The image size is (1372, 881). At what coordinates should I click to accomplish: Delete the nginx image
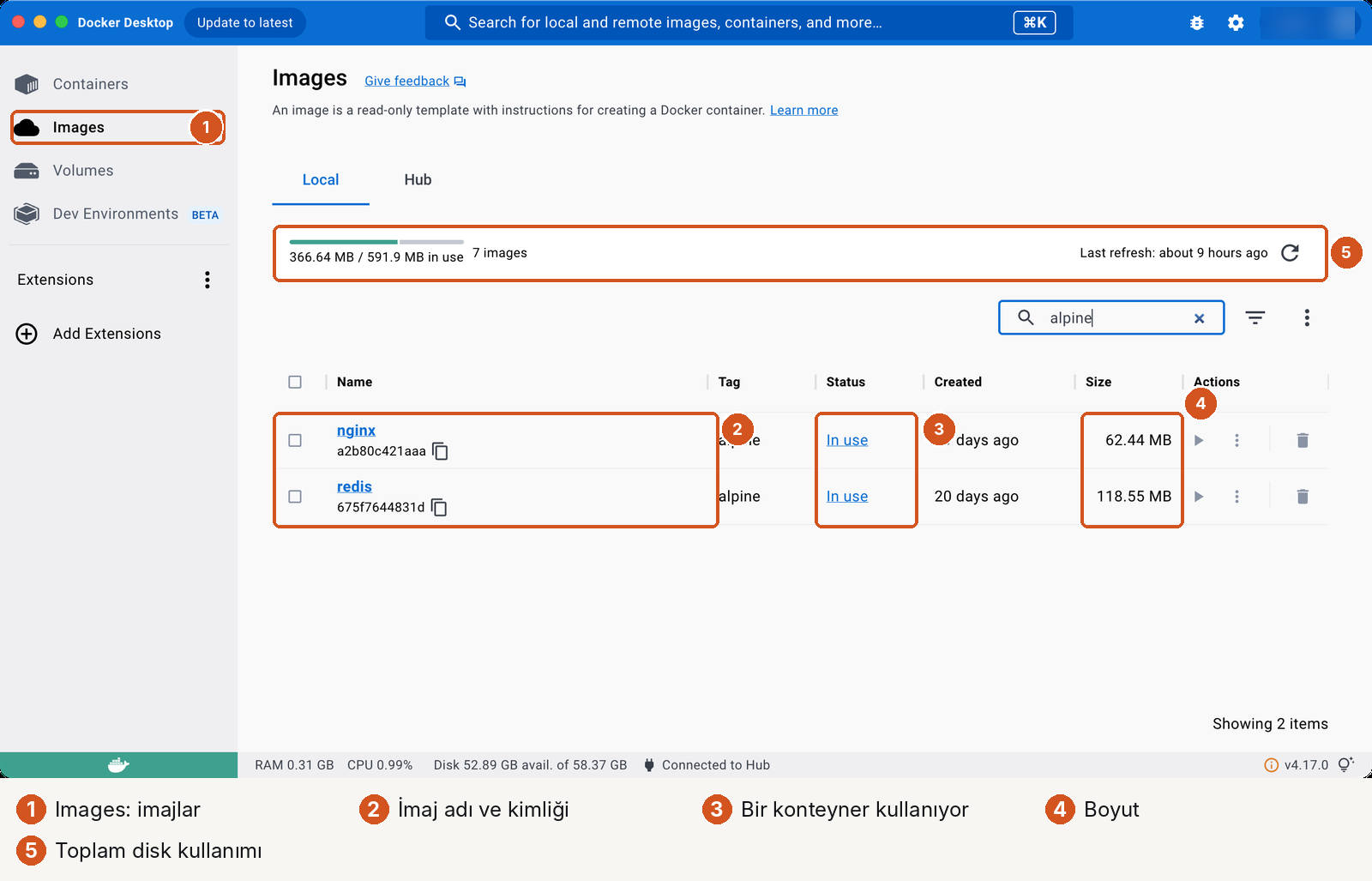[1303, 440]
